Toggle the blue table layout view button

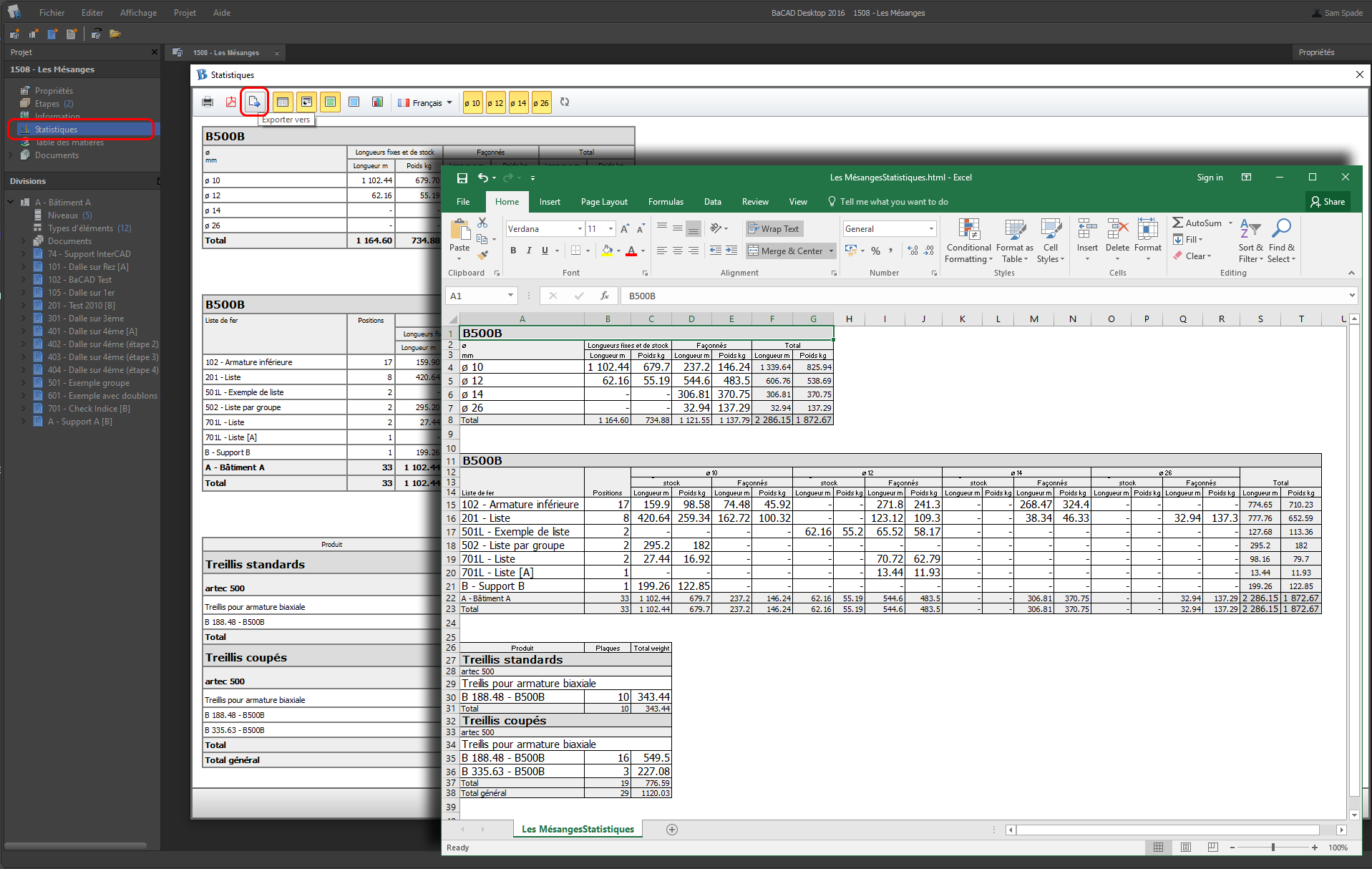click(x=354, y=102)
